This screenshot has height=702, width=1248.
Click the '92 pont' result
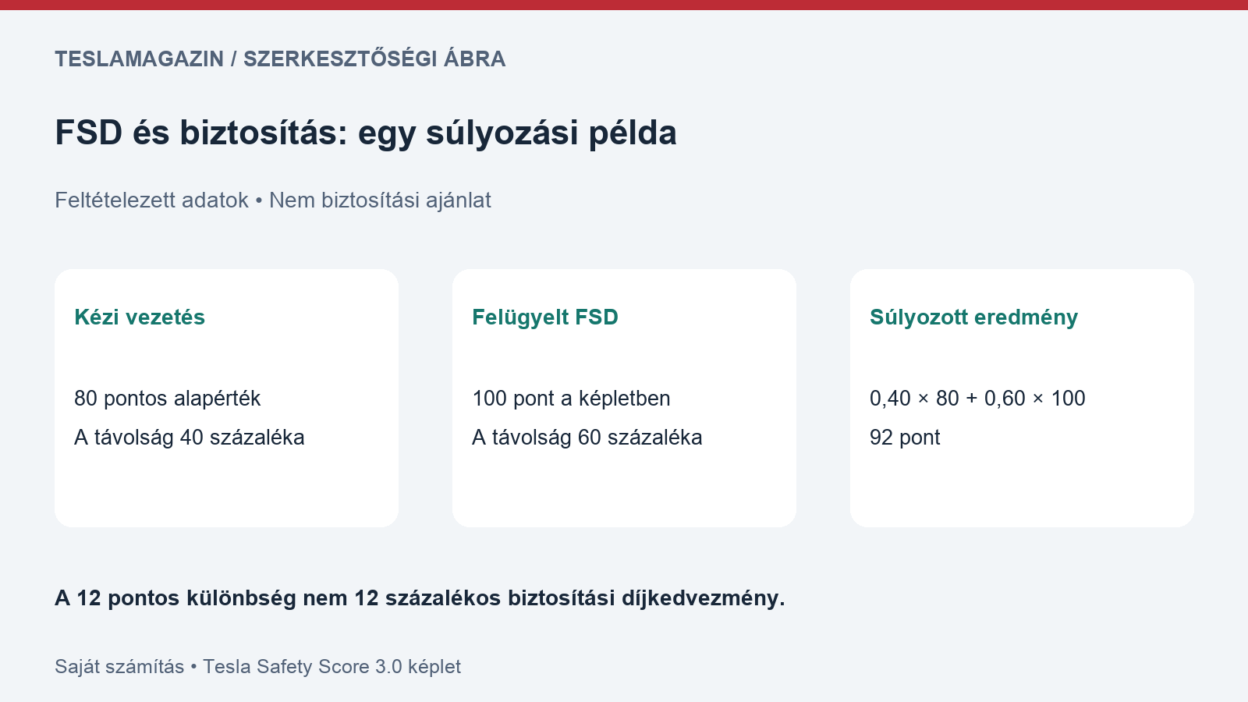pyautogui.click(x=905, y=437)
